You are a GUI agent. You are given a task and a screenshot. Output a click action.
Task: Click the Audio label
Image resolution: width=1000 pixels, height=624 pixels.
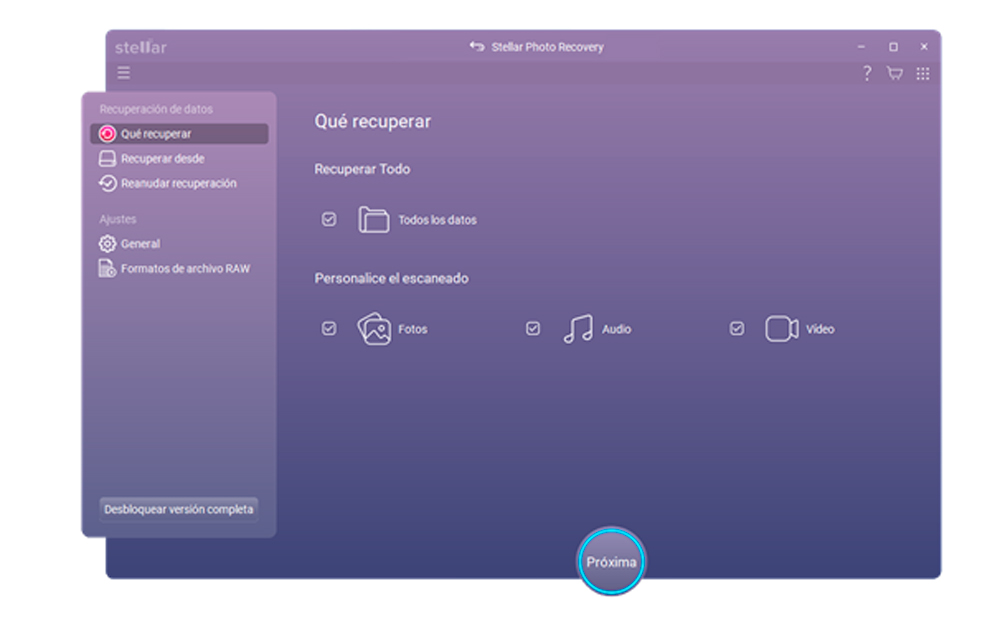tap(617, 329)
